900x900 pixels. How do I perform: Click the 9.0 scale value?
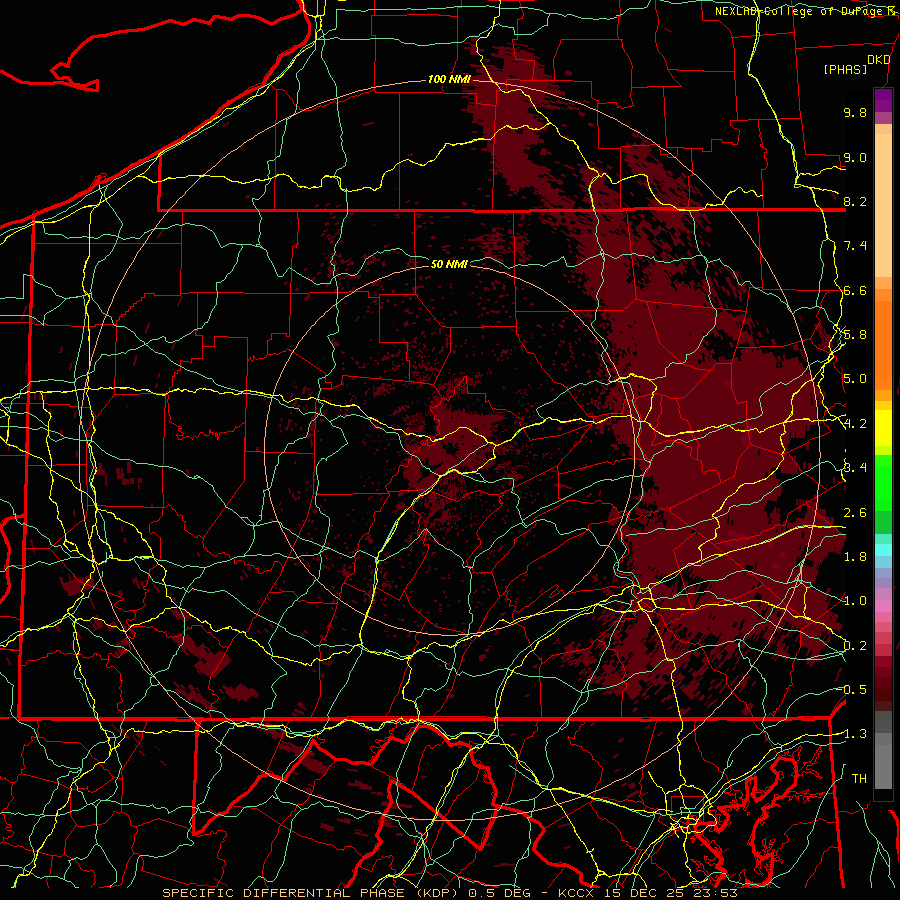[855, 157]
